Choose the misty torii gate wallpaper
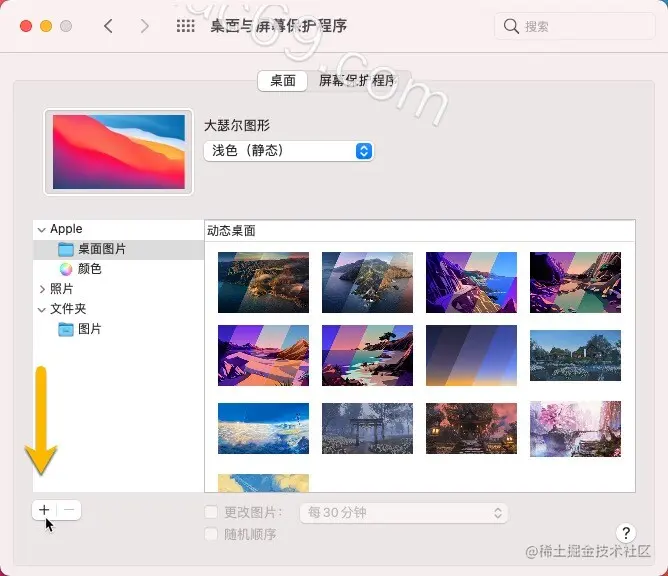This screenshot has height=576, width=668. pyautogui.click(x=367, y=428)
